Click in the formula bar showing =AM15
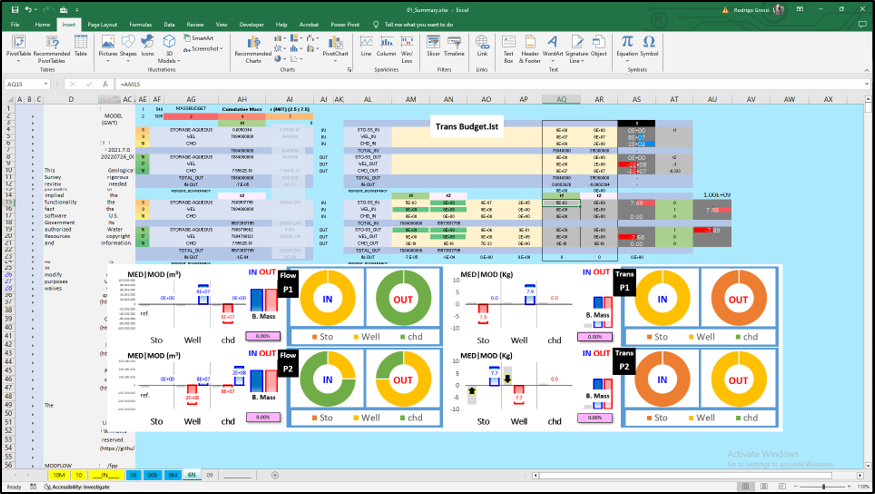The height and width of the screenshot is (494, 875). (x=491, y=84)
